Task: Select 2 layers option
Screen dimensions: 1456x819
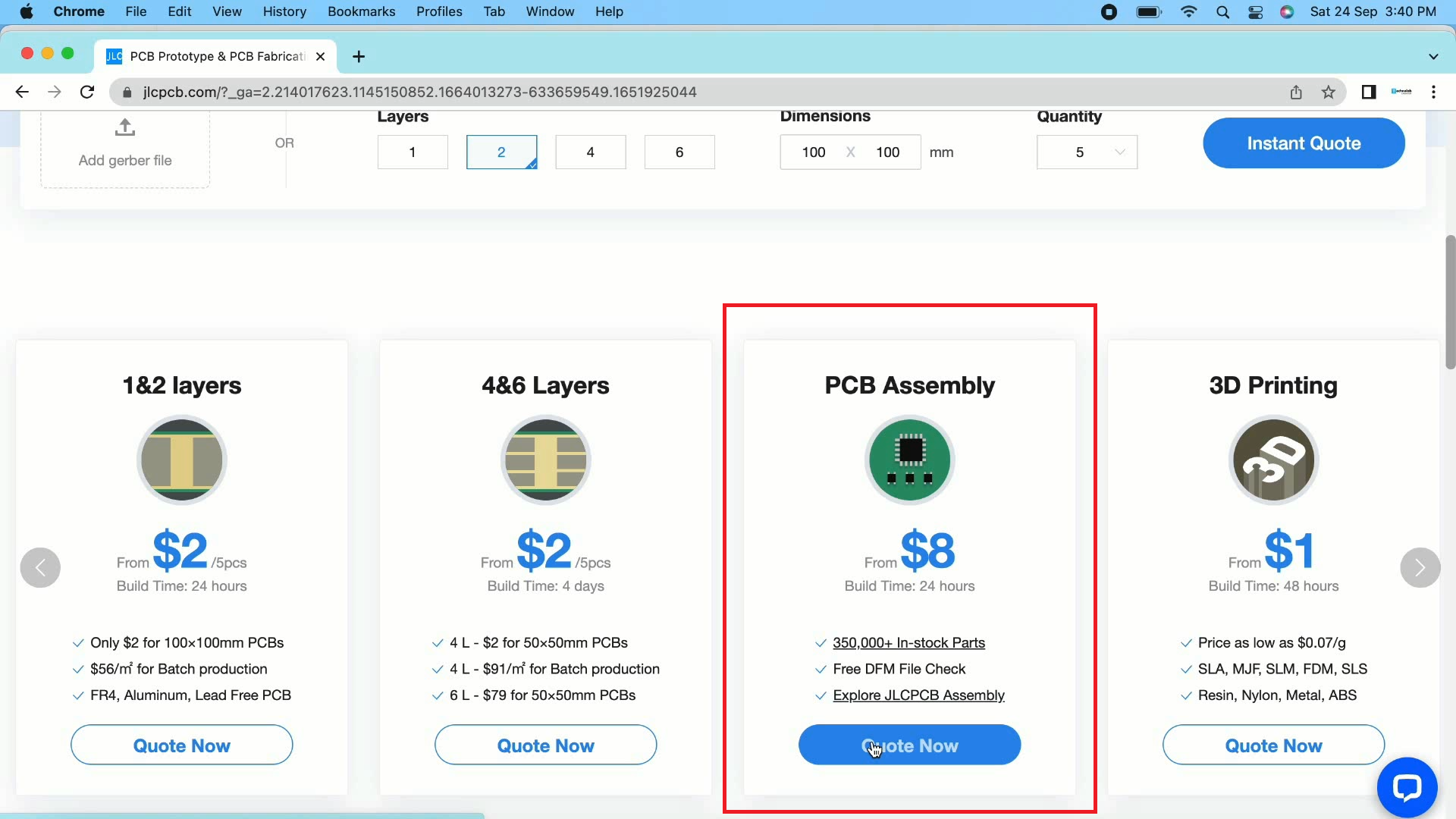Action: [501, 152]
